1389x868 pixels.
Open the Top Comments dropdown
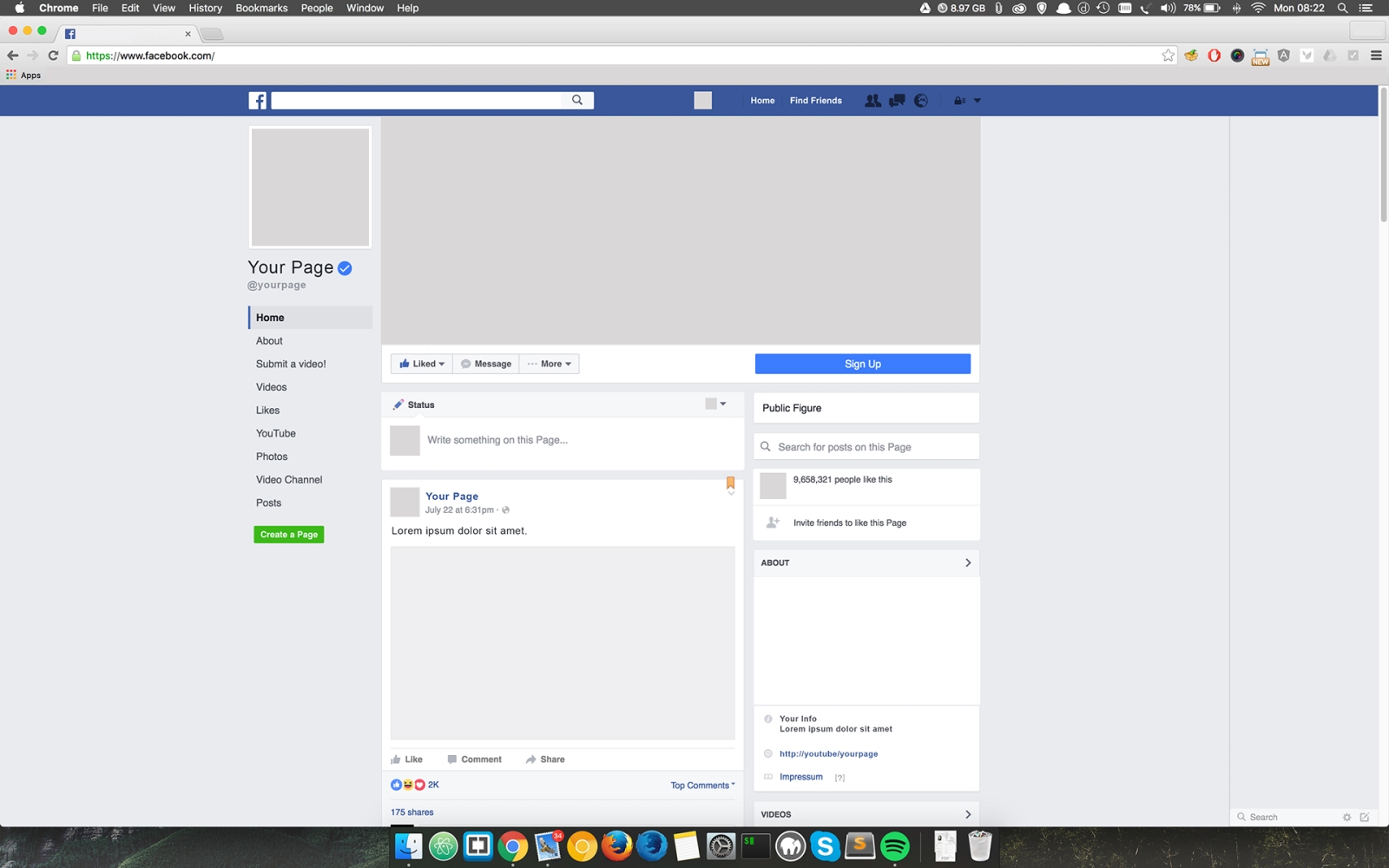(x=700, y=785)
